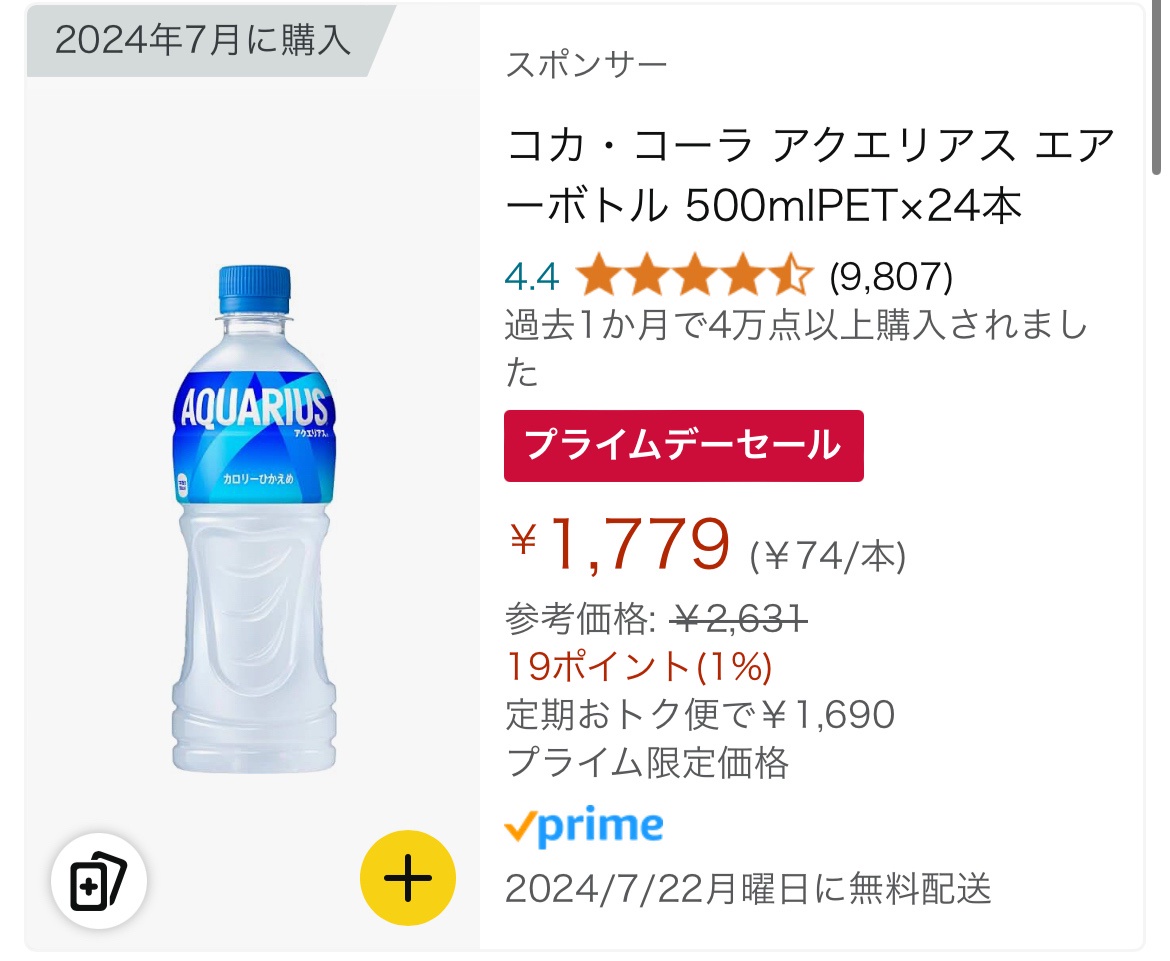The width and height of the screenshot is (1170, 961).
Task: Tap the subscribe-and-save ¥1,690 offer
Action: [700, 714]
